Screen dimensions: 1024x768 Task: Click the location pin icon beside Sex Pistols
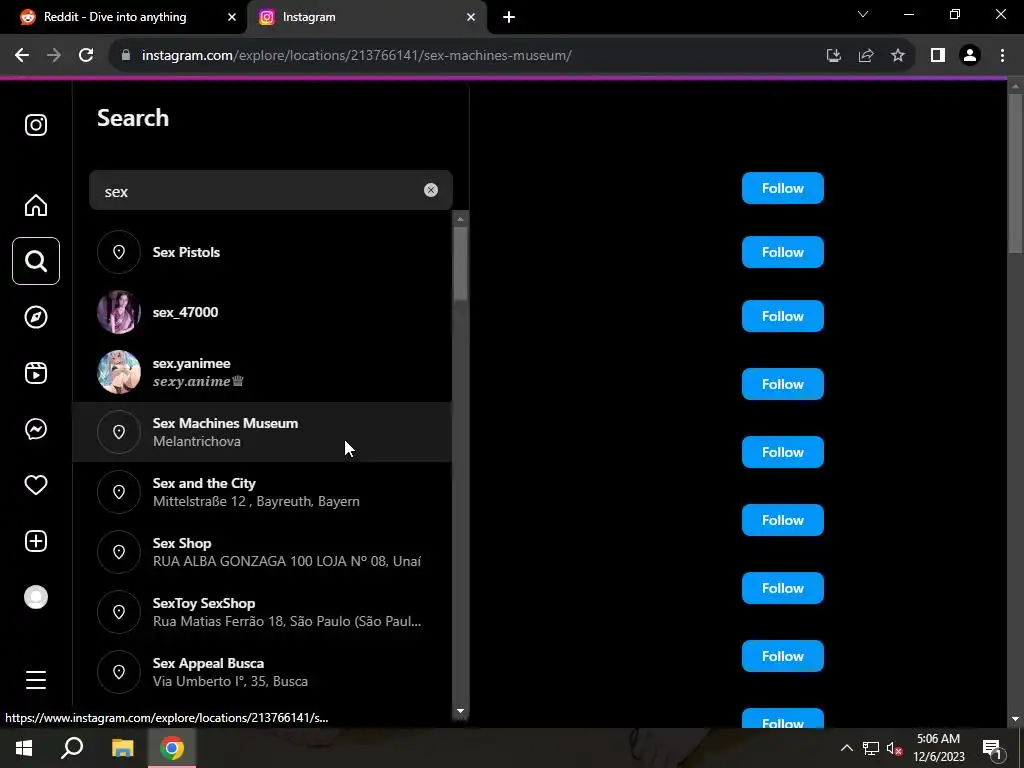pos(119,252)
